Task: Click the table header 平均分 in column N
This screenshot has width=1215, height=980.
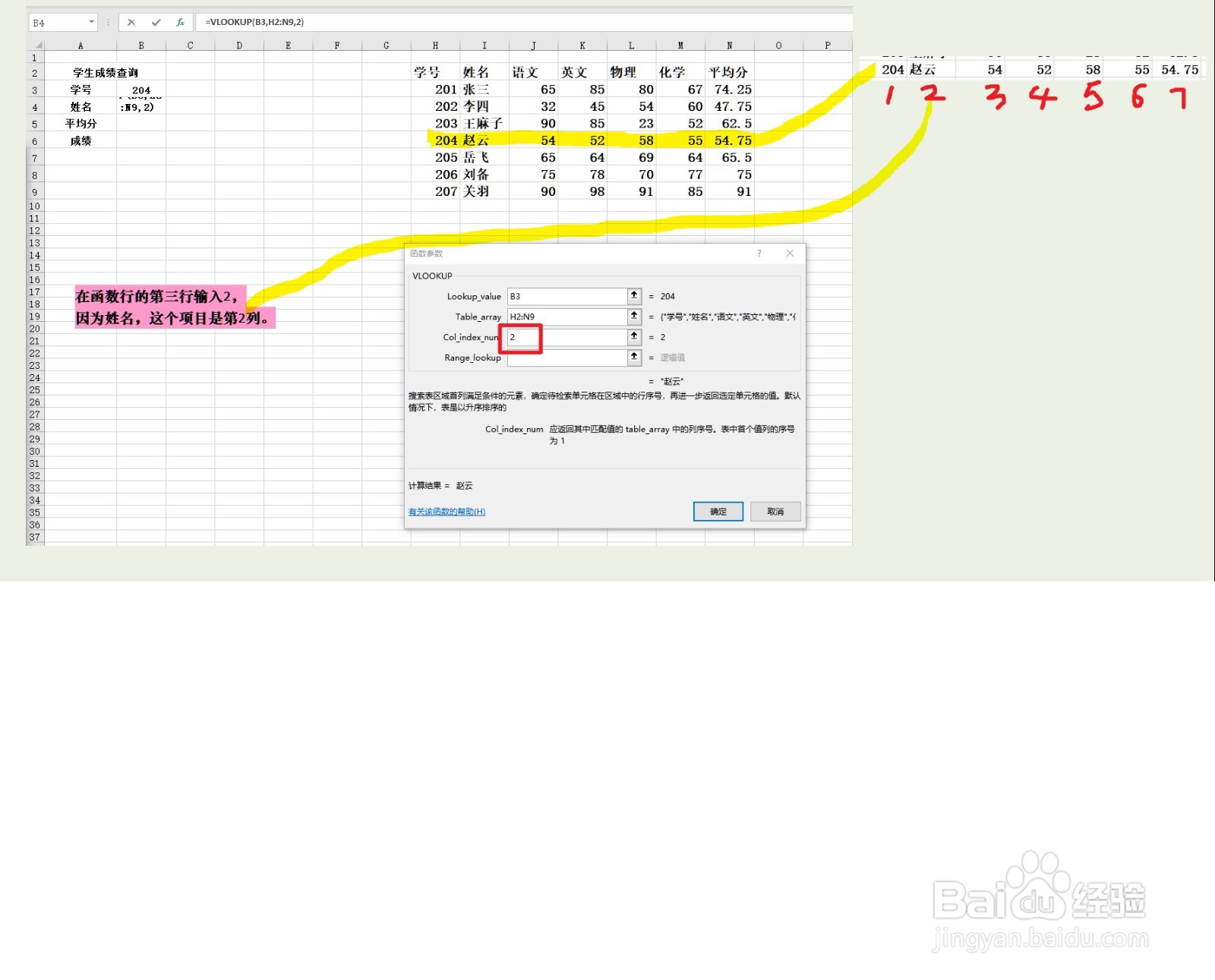Action: [x=730, y=73]
